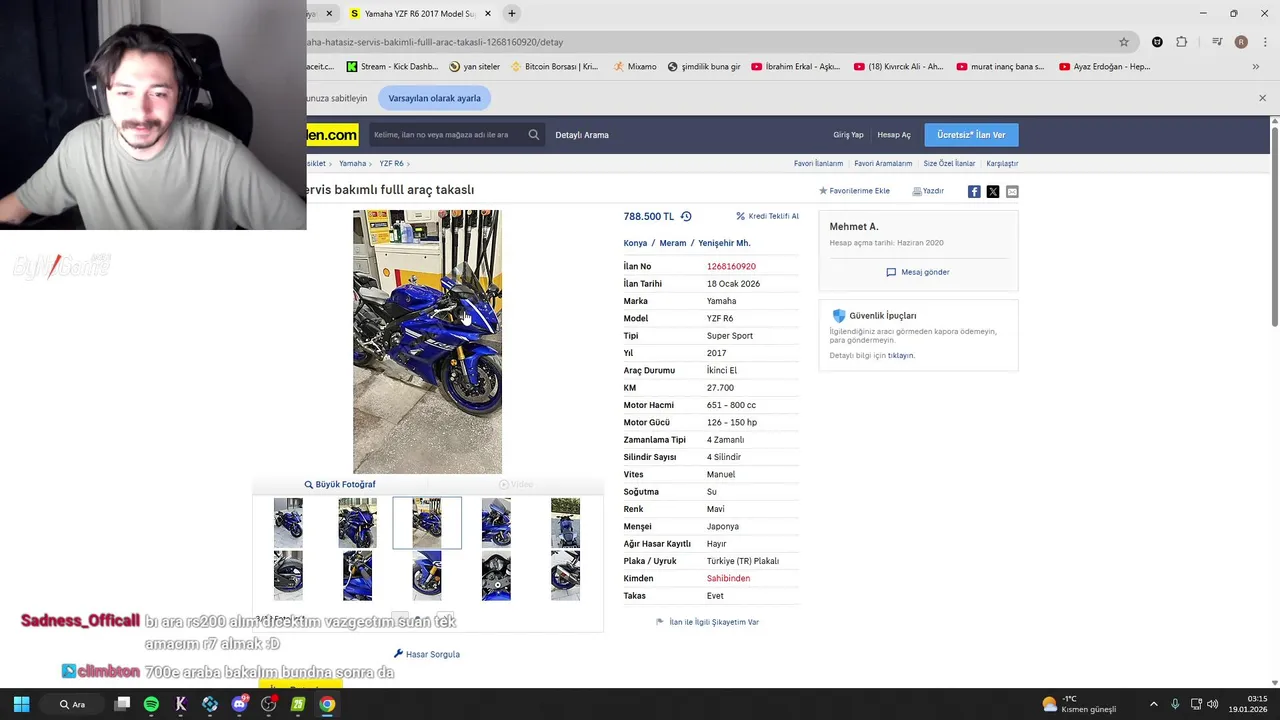
Task: Open the black cat extension icon
Action: (x=1157, y=42)
